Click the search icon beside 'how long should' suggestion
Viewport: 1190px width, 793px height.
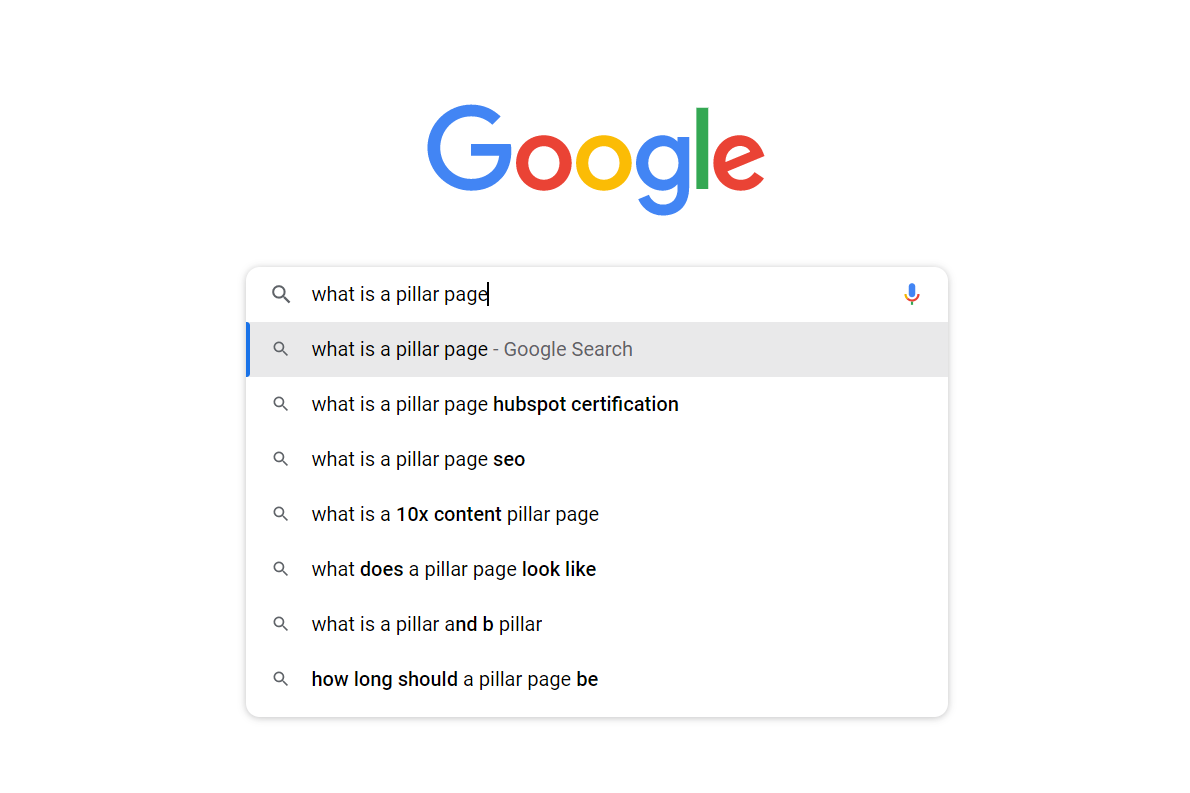click(281, 679)
